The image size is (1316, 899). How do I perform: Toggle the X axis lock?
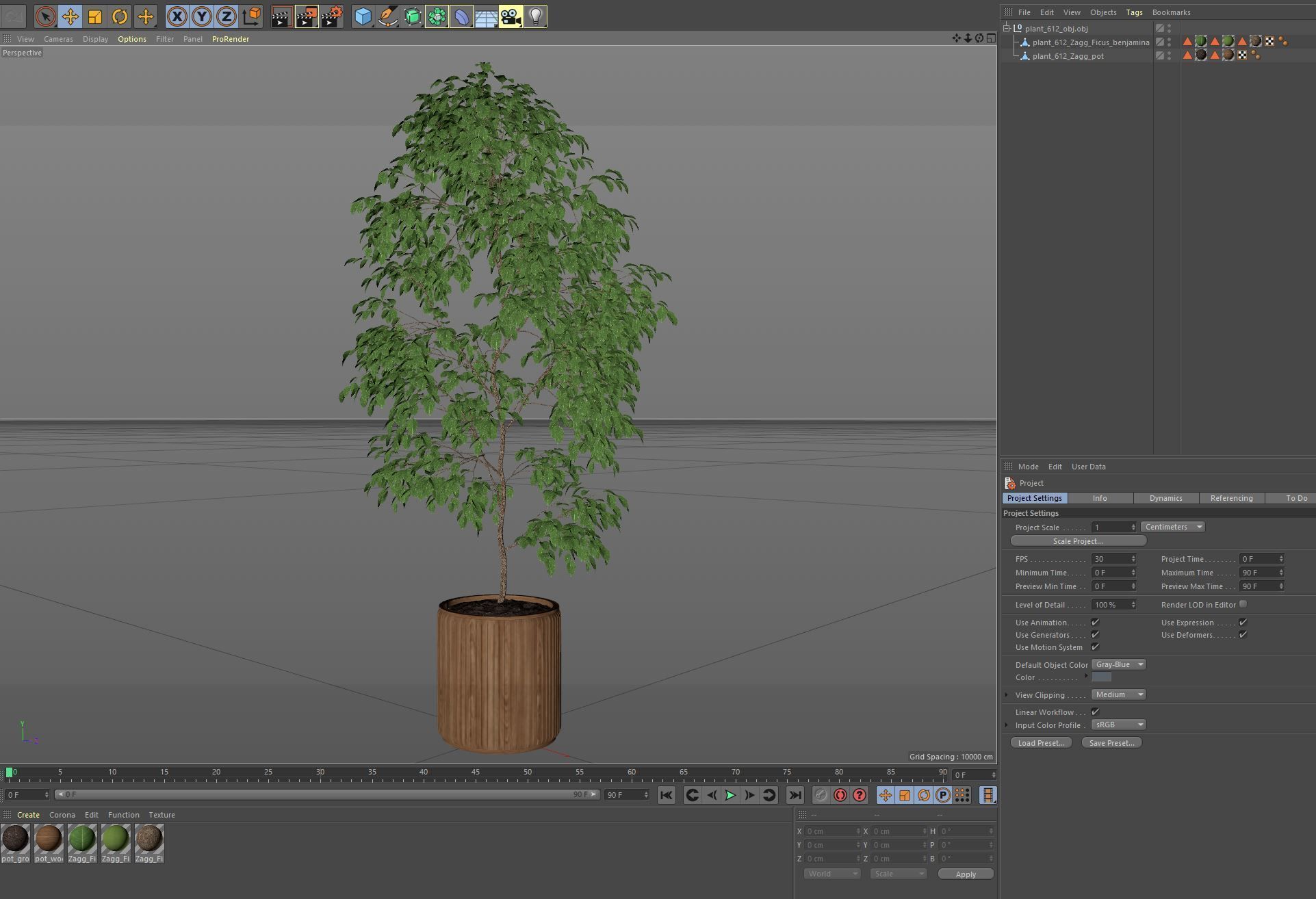177,16
